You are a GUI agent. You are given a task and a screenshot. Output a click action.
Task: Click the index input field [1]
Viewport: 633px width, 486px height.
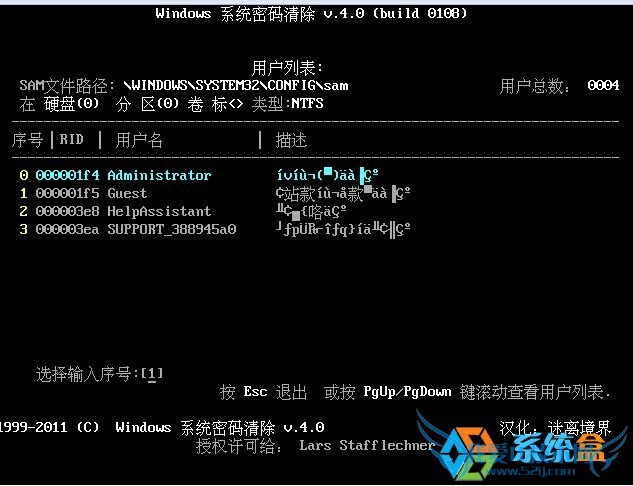tap(152, 374)
